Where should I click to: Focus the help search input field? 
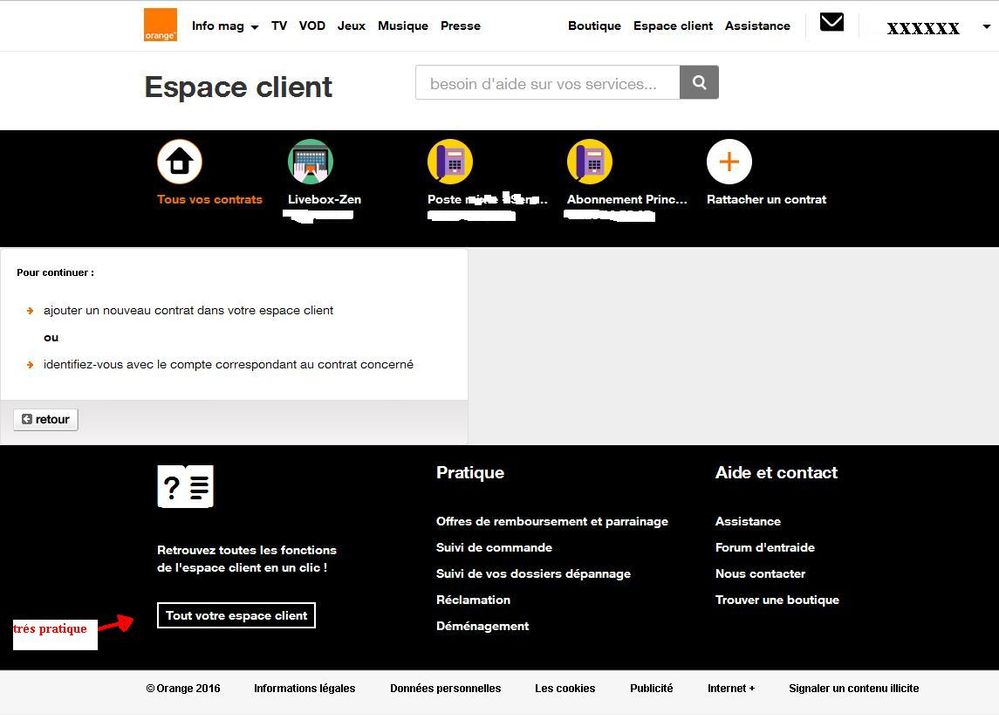547,84
